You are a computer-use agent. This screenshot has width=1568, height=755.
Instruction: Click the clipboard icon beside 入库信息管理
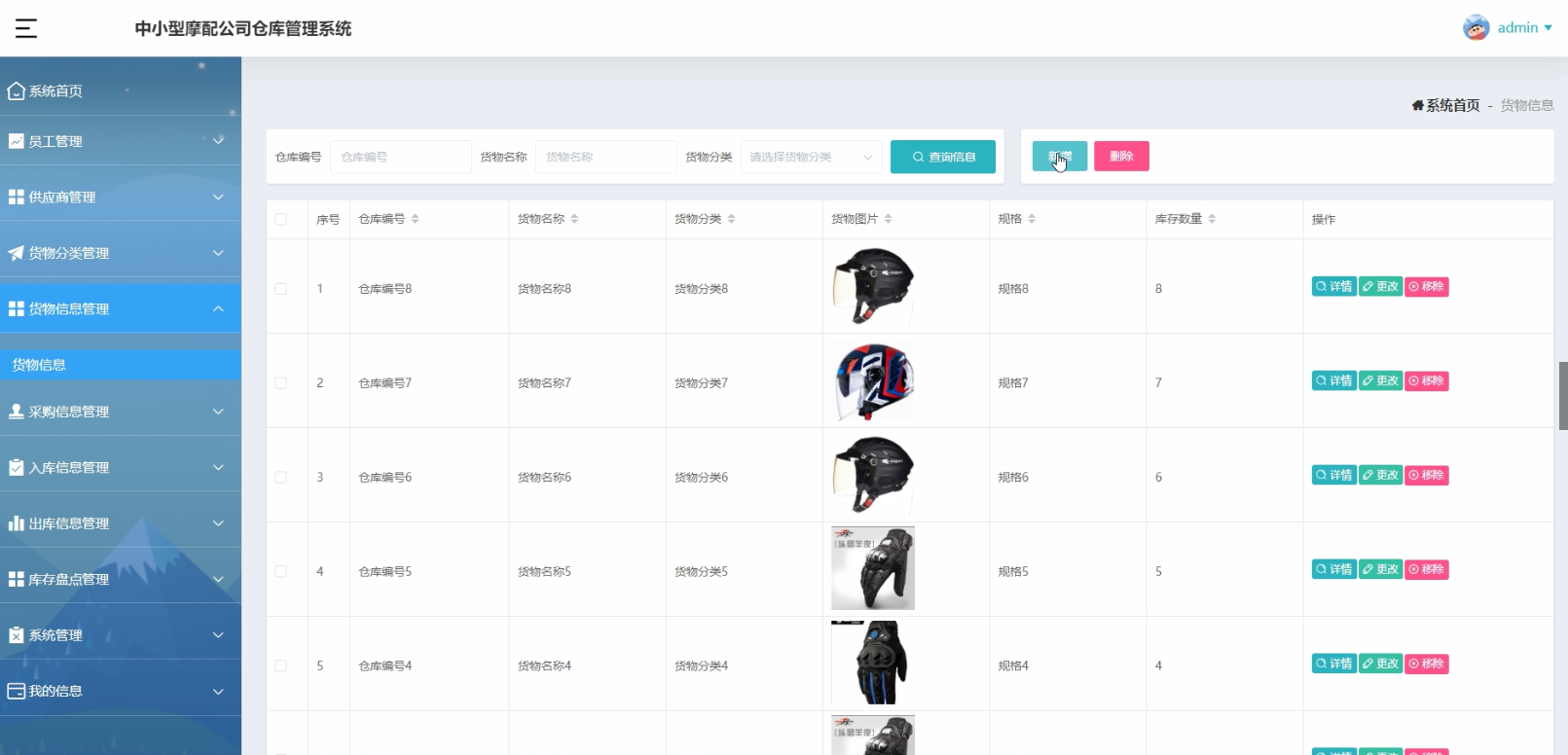(16, 467)
